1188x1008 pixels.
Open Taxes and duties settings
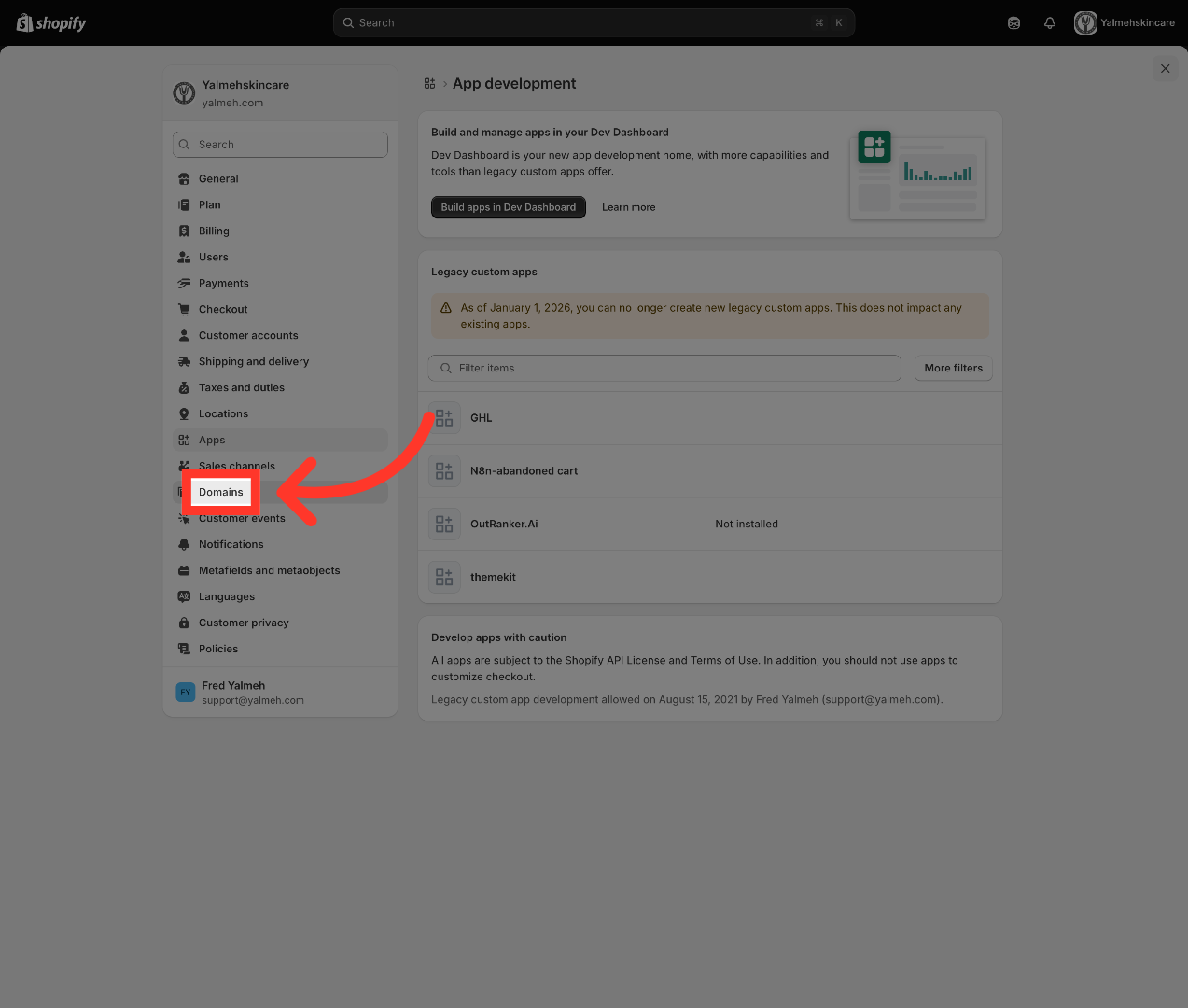click(280, 387)
